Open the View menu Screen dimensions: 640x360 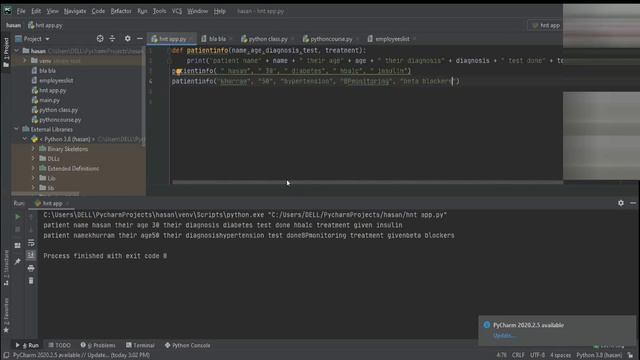point(52,11)
